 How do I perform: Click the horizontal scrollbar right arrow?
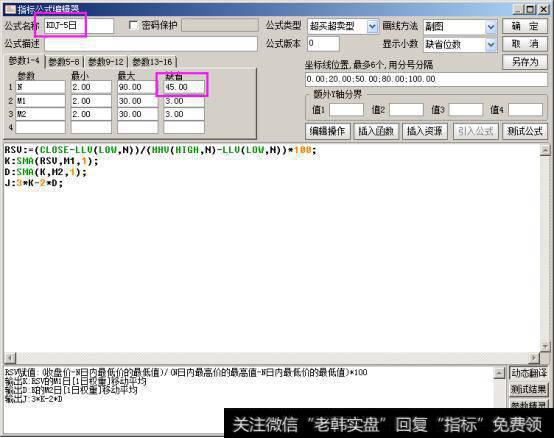tap(534, 358)
